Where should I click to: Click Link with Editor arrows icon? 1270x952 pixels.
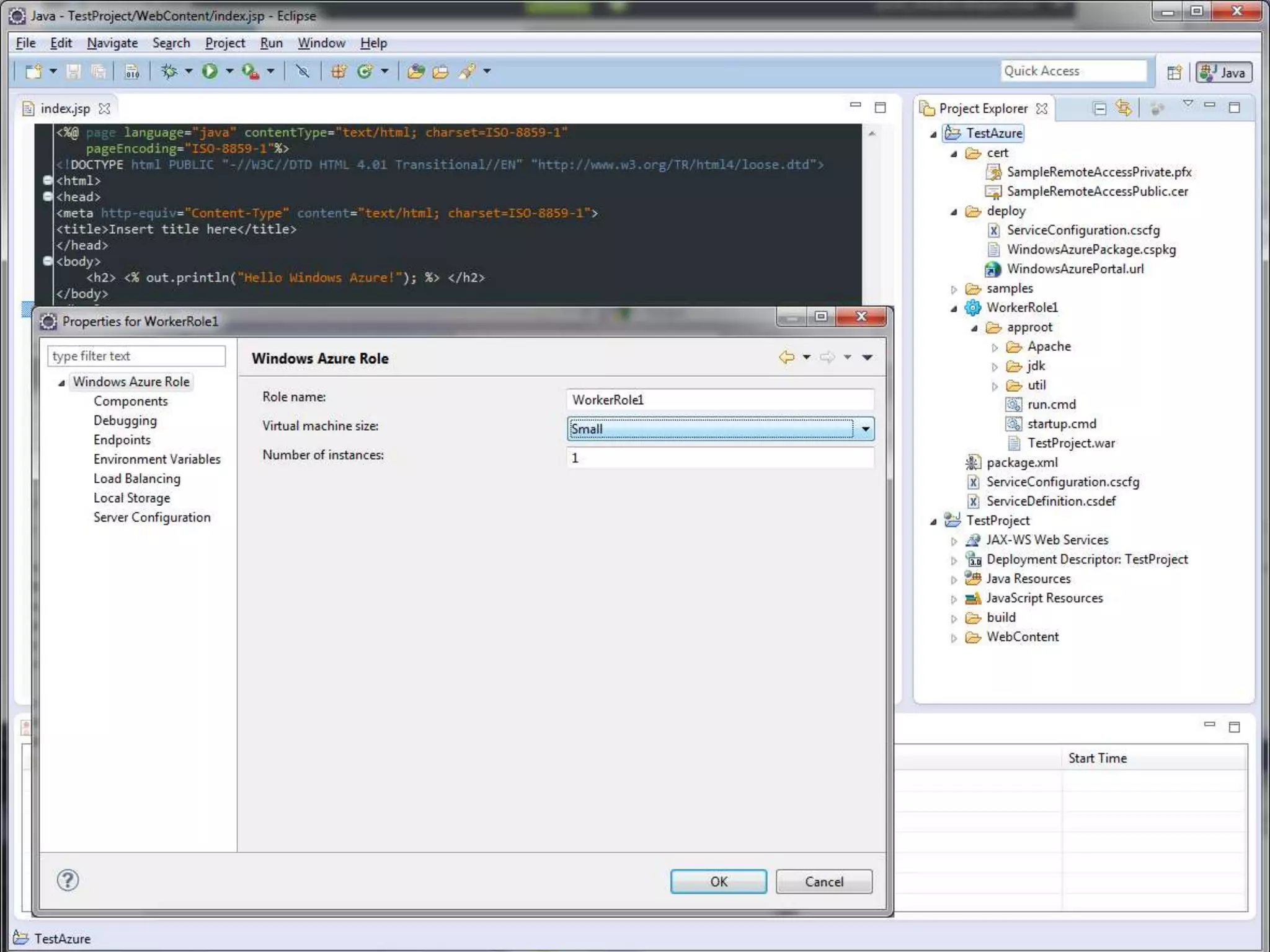(x=1124, y=108)
